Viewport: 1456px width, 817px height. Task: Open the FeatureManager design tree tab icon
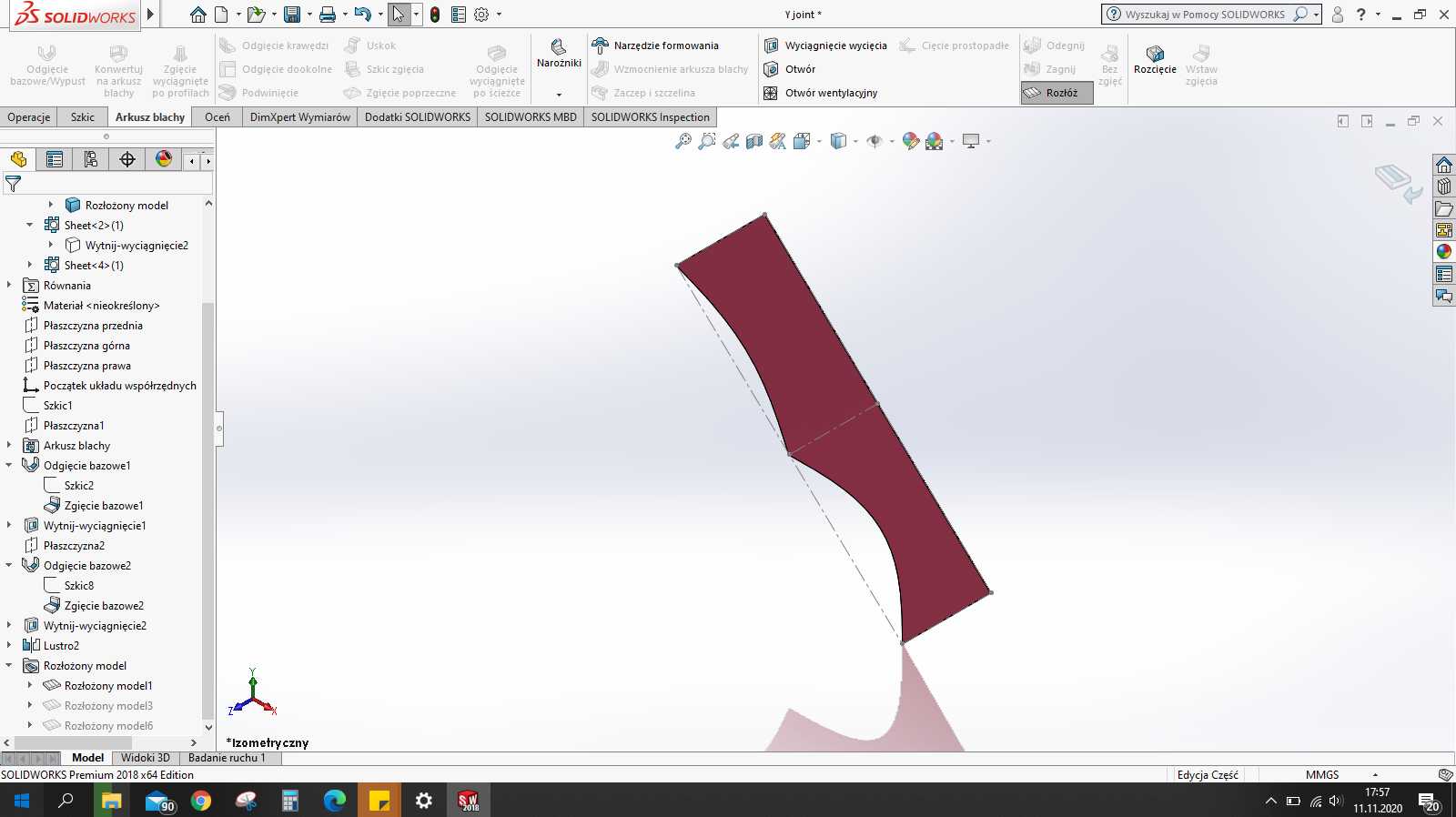pyautogui.click(x=18, y=159)
